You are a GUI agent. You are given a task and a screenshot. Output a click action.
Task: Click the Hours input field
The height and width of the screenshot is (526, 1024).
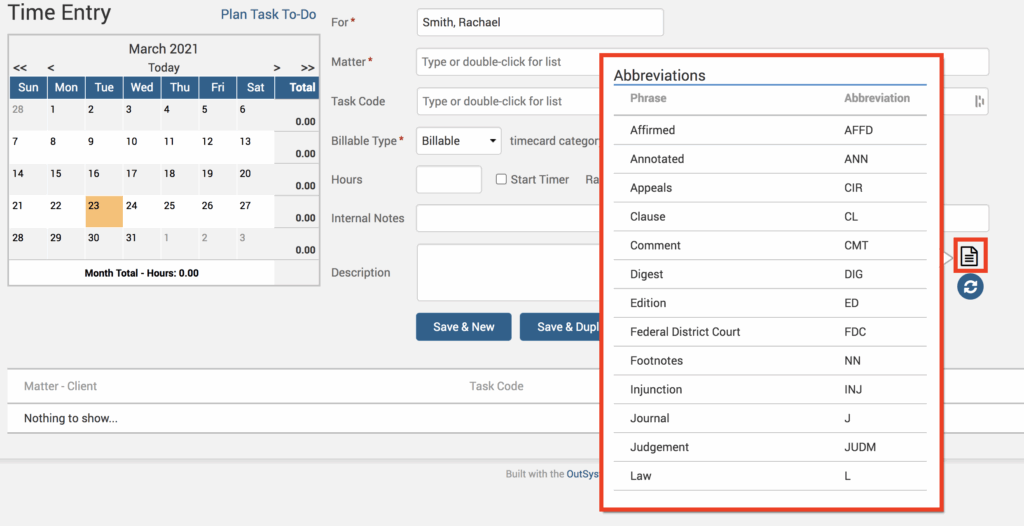tap(448, 180)
